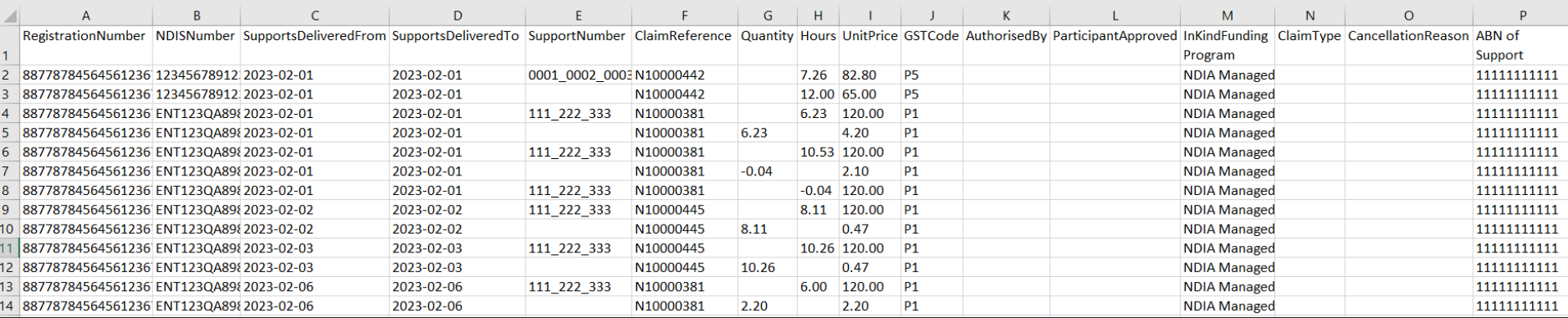Select column B header
Image resolution: width=1568 pixels, height=318 pixels.
pos(197,16)
